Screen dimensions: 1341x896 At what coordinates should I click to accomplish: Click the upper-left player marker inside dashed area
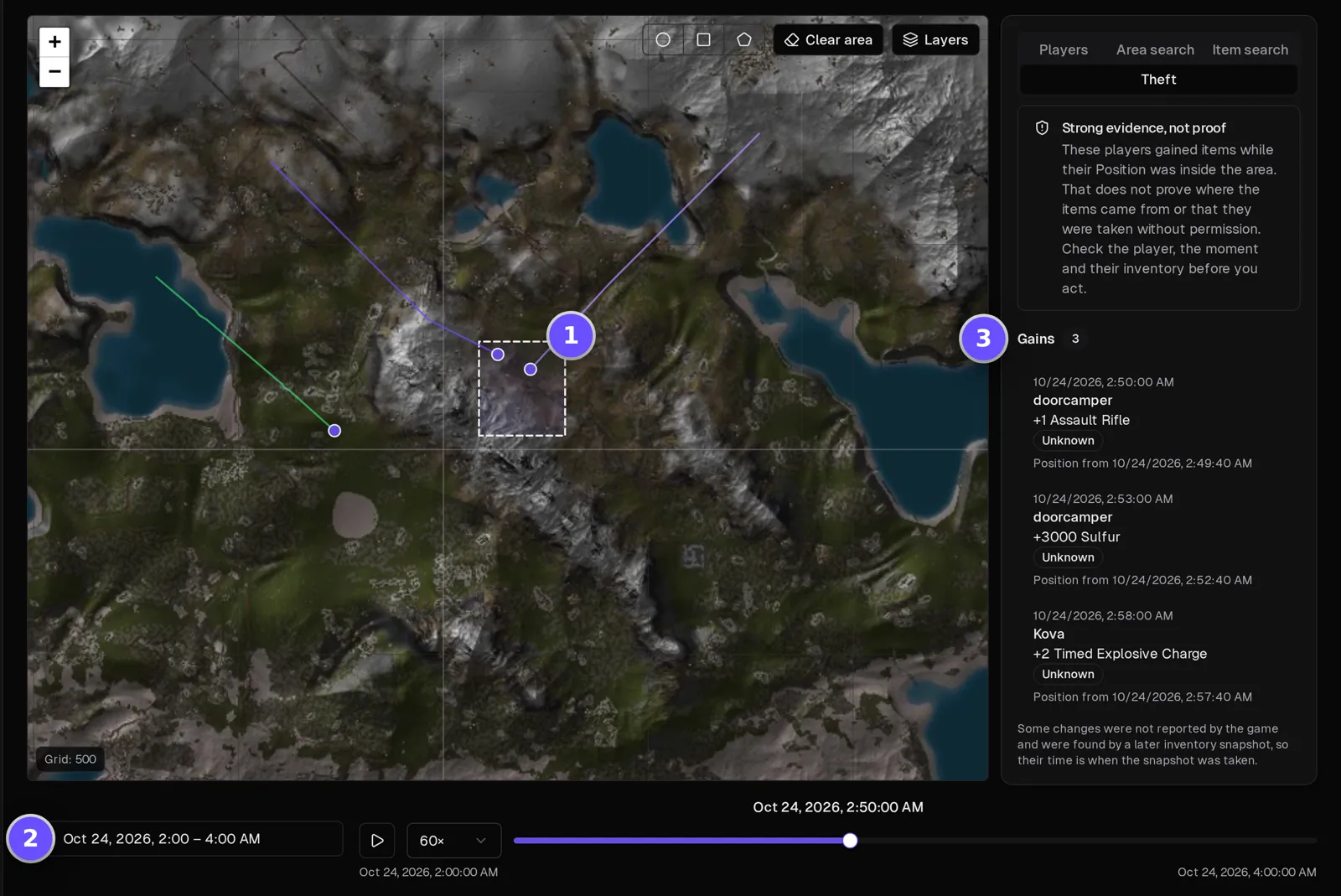498,355
